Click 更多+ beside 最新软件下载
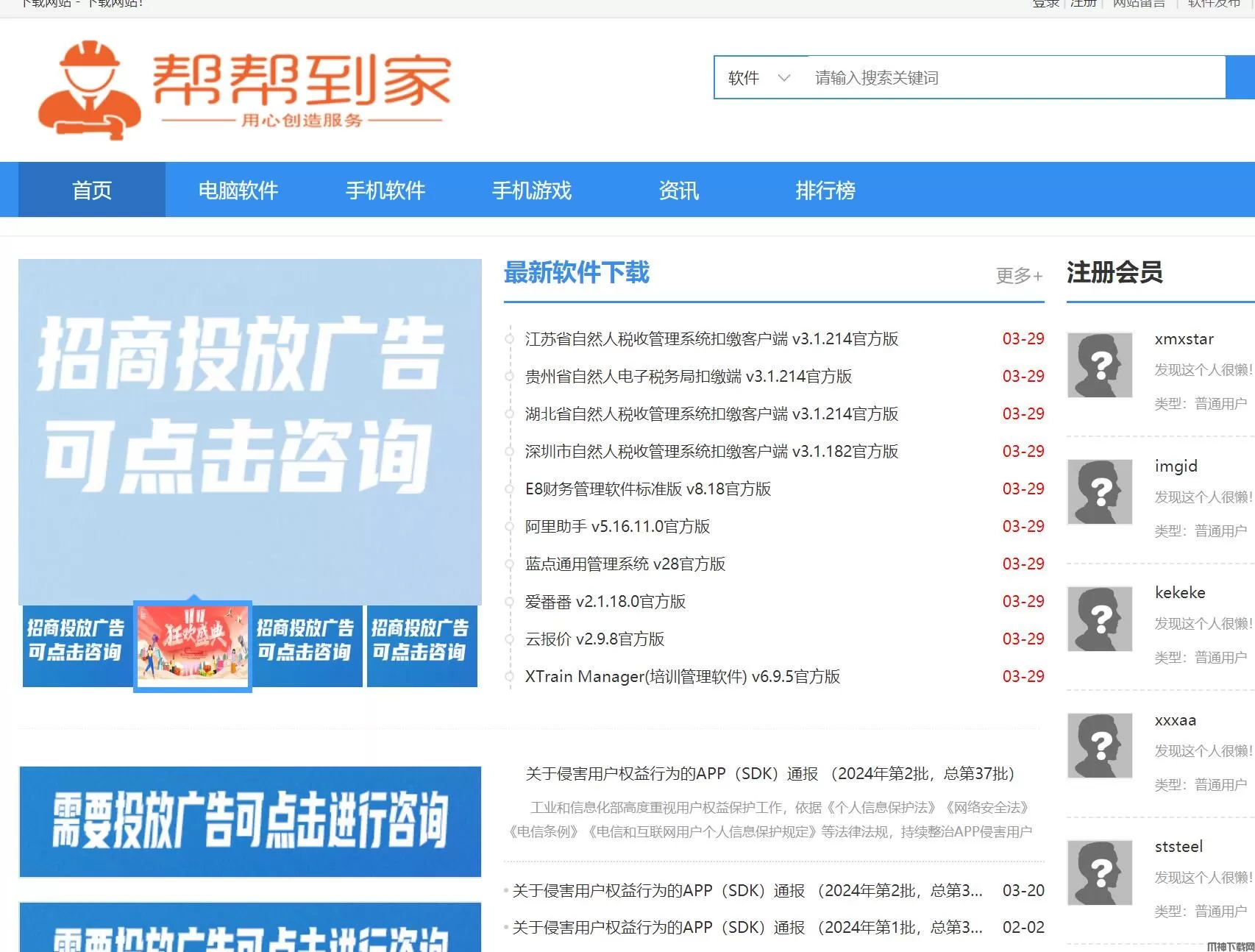 tap(1019, 275)
